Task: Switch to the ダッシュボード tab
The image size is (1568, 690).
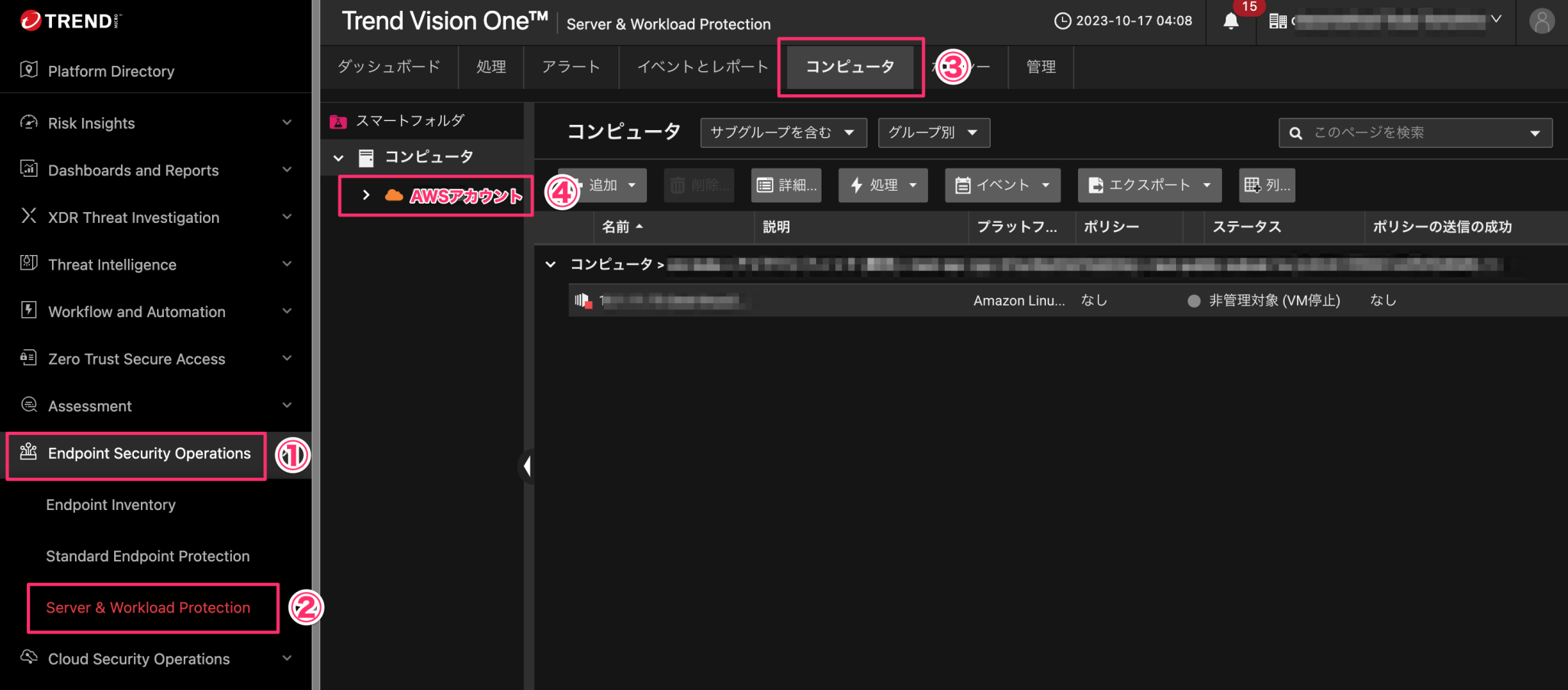Action: tap(390, 67)
